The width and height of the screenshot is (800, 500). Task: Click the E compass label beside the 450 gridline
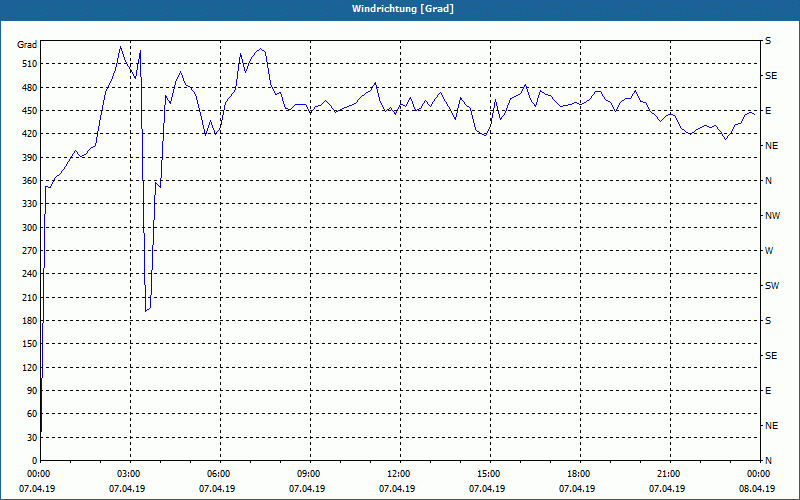[x=768, y=111]
